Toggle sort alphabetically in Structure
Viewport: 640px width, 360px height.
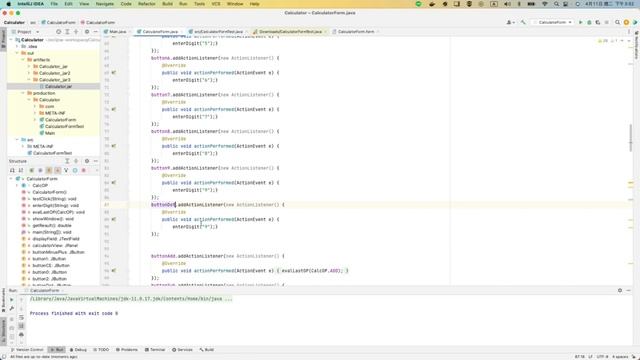pos(21,170)
